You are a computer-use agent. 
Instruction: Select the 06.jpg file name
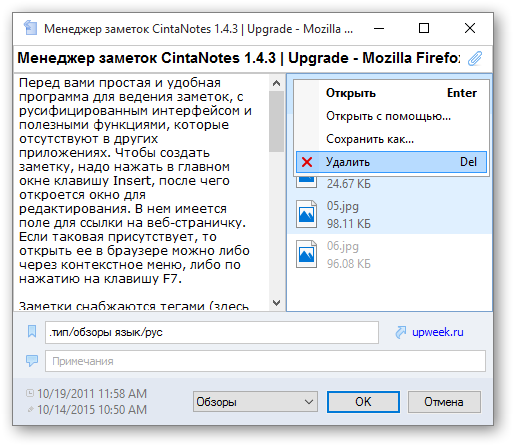[343, 246]
